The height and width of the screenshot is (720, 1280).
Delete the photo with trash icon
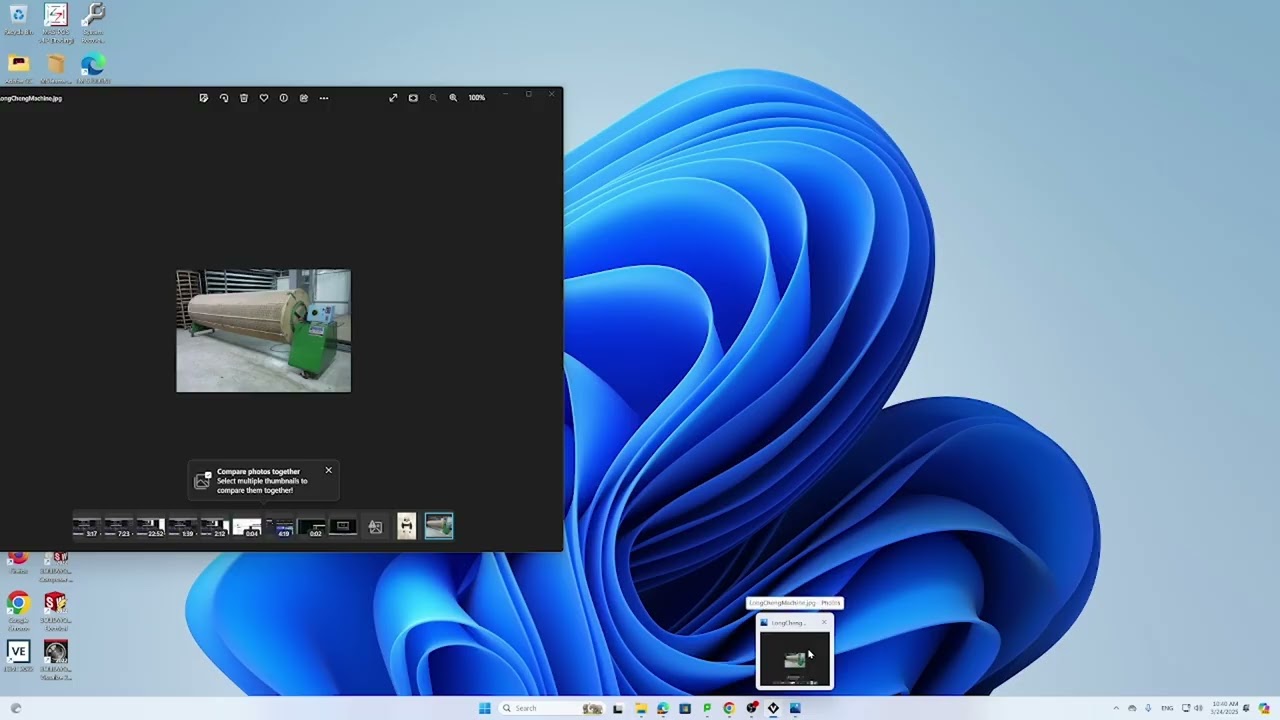tap(244, 98)
